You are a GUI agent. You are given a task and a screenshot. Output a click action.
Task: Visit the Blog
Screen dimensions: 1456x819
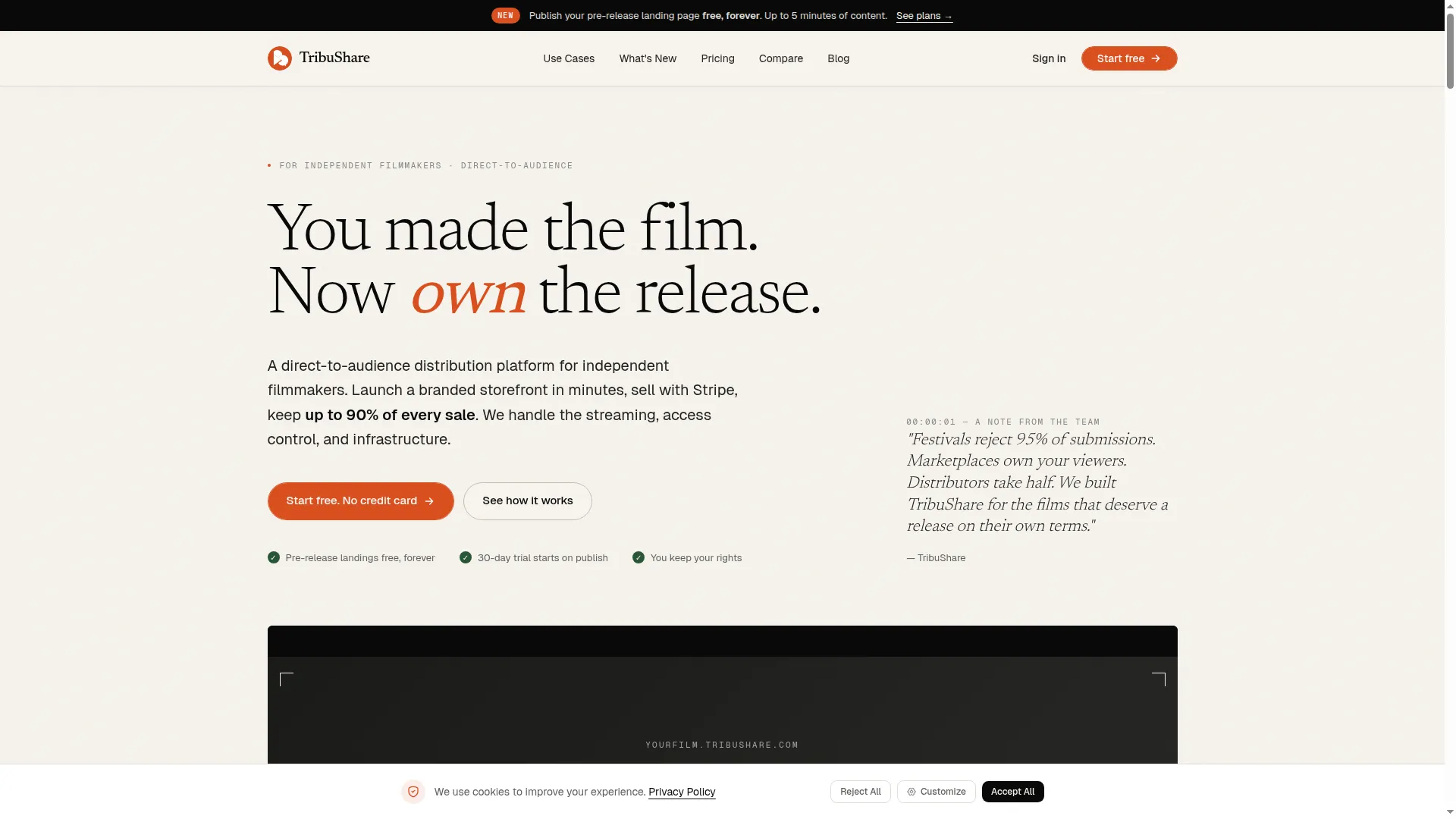pyautogui.click(x=838, y=58)
